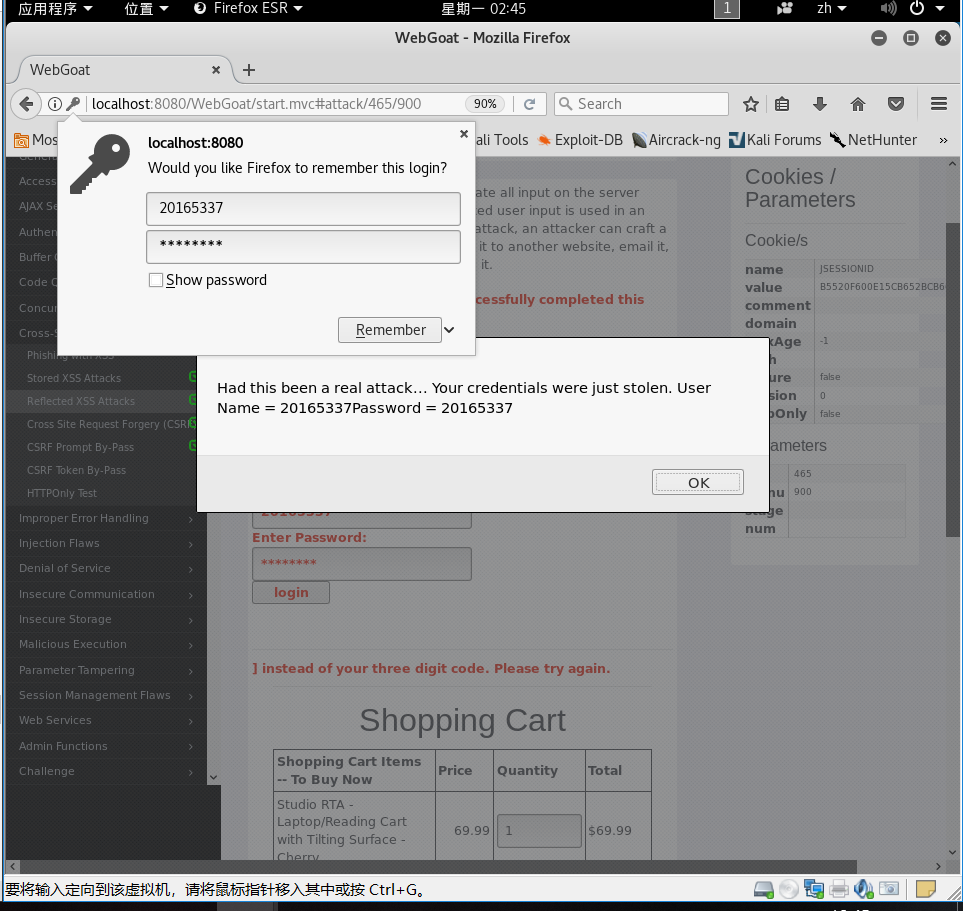The image size is (963, 911).
Task: Expand the Remember button dropdown arrow
Action: pyautogui.click(x=449, y=330)
